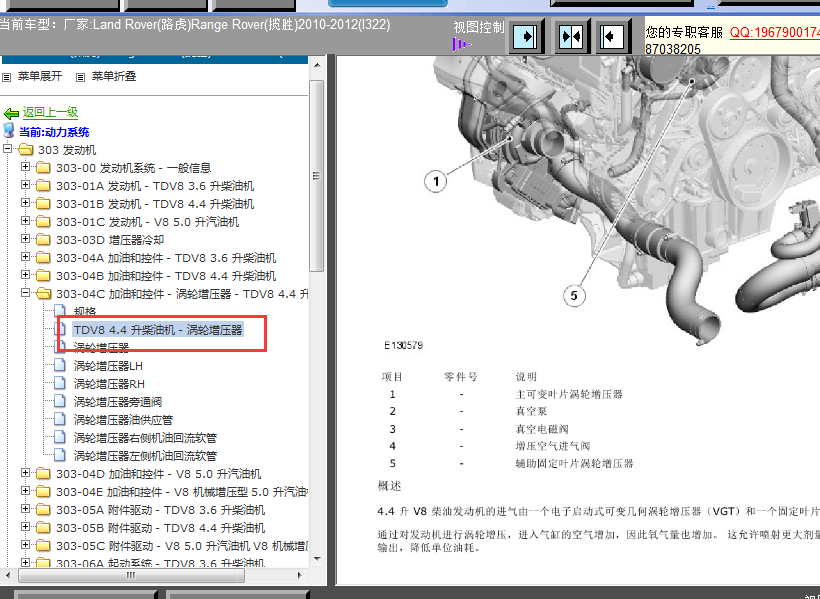Click the view control left-arrow panel icon
Image resolution: width=820 pixels, height=599 pixels.
click(x=611, y=37)
